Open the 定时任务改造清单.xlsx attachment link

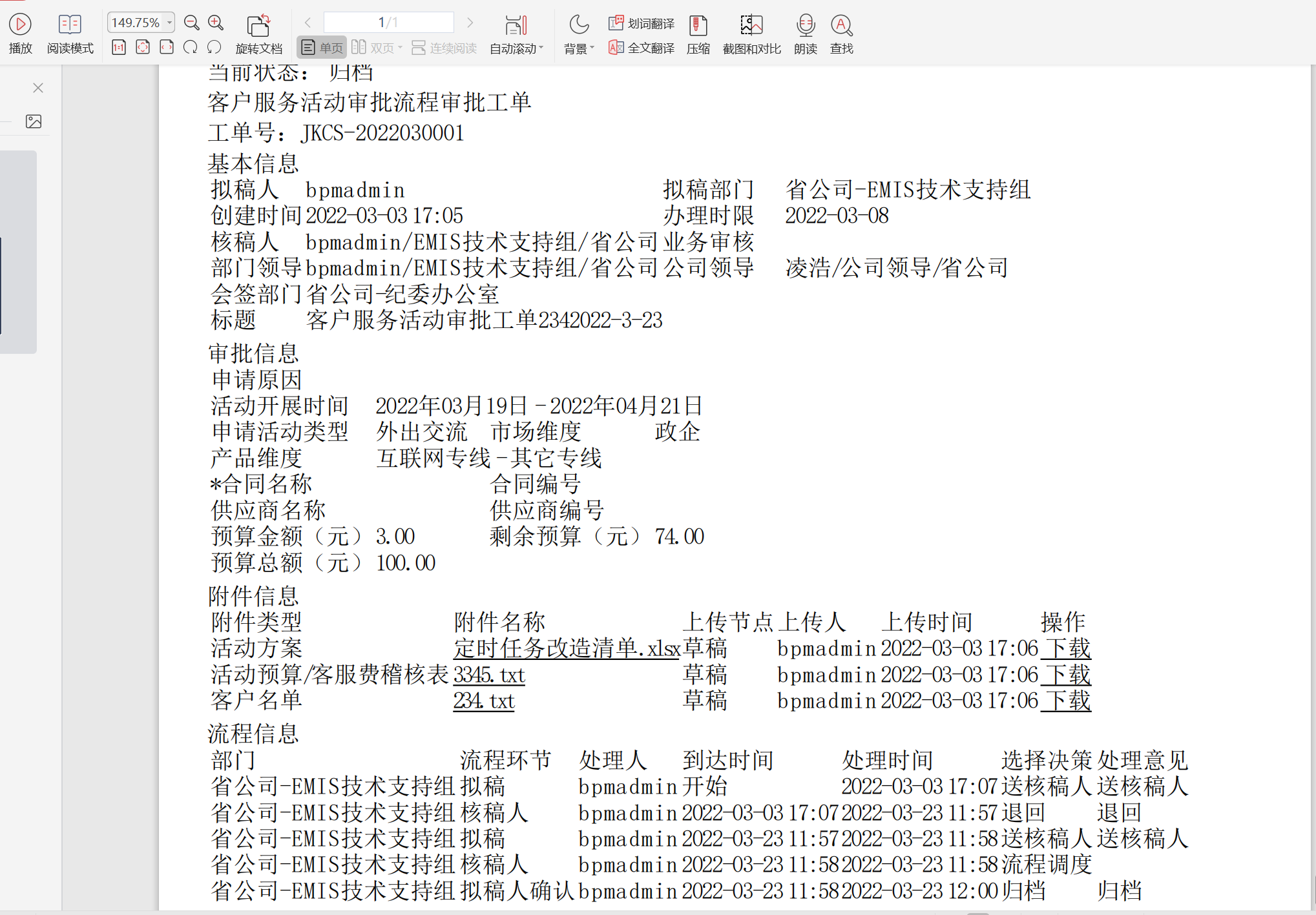coord(567,648)
